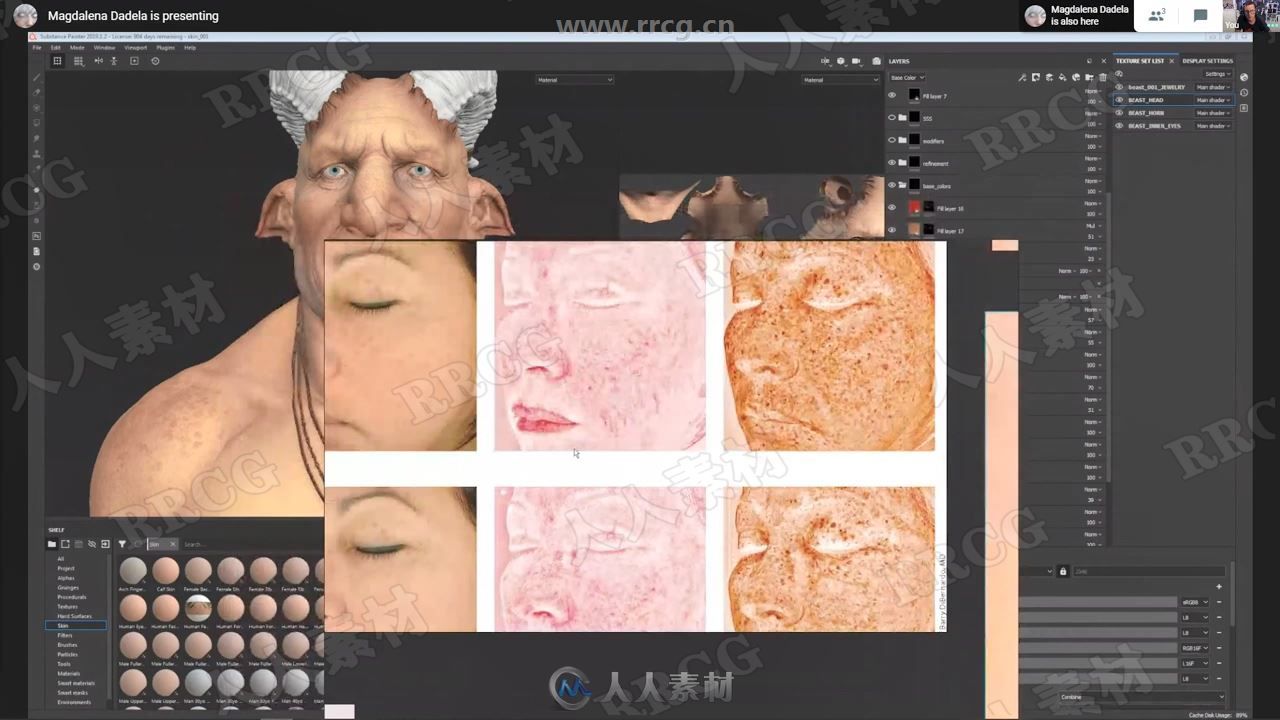Select the Calf Skin material thumbnail

click(165, 573)
